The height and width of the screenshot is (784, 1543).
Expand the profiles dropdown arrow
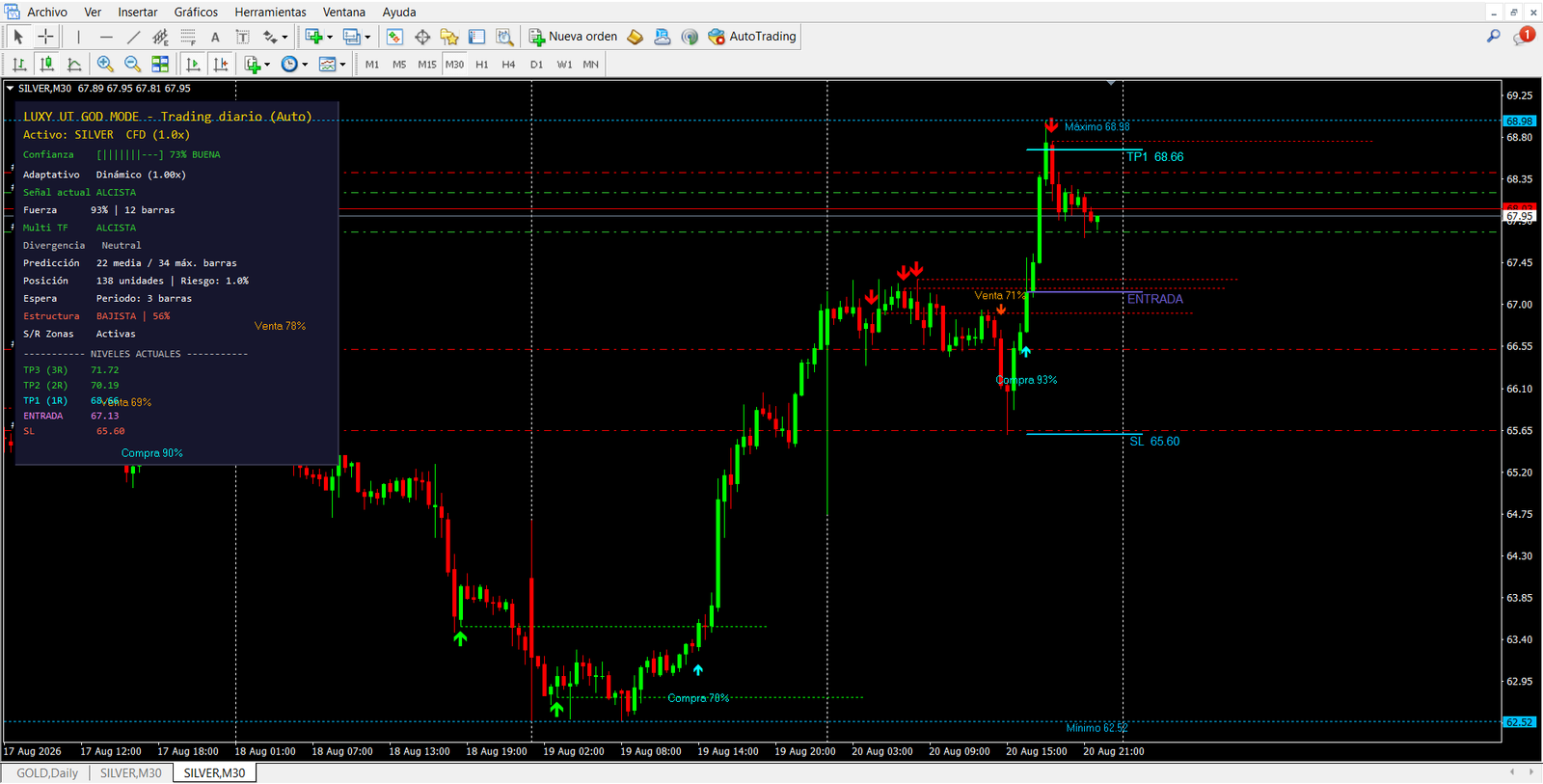click(367, 38)
